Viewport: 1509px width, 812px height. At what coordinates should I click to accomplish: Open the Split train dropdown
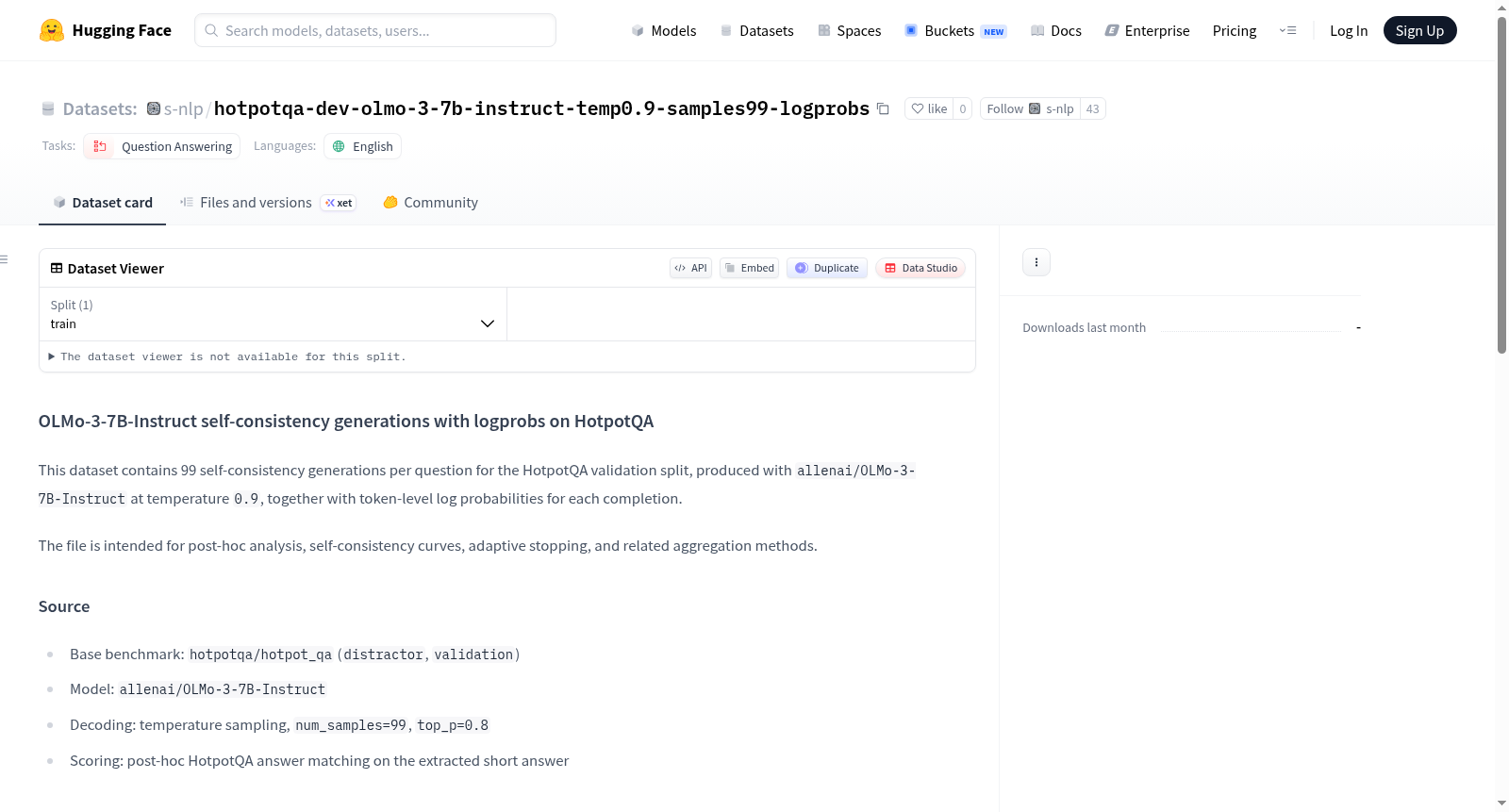(273, 314)
